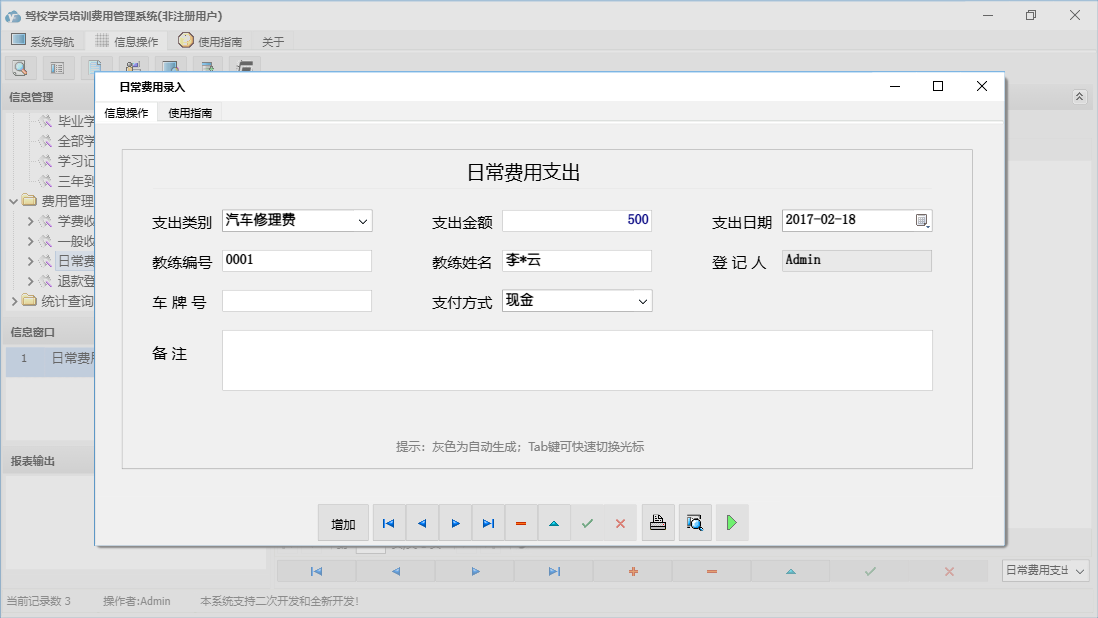The height and width of the screenshot is (618, 1098).
Task: Switch to the 使用指南 tab in dialog
Action: [x=189, y=113]
